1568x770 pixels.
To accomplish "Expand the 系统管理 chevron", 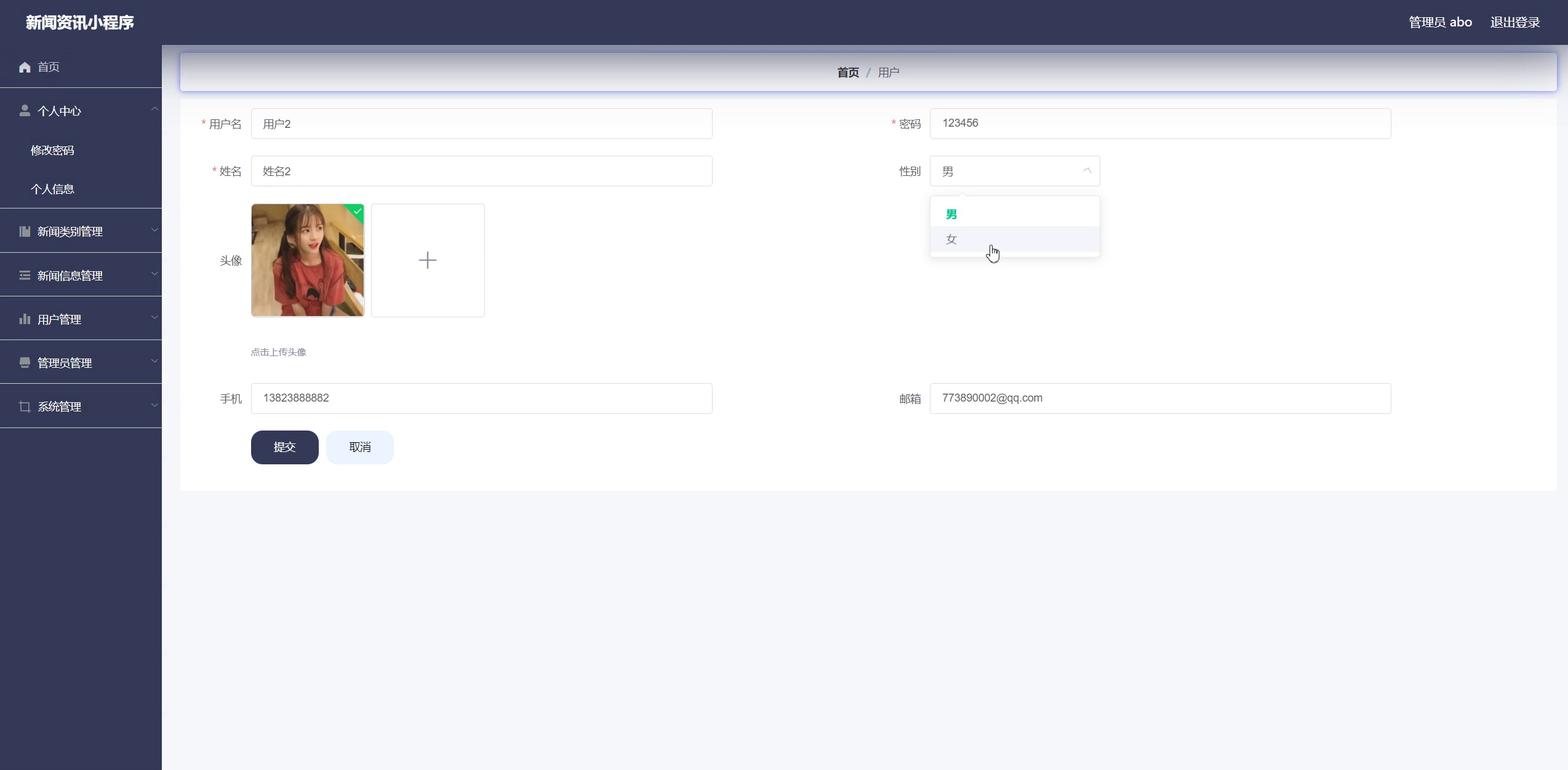I will pyautogui.click(x=154, y=405).
